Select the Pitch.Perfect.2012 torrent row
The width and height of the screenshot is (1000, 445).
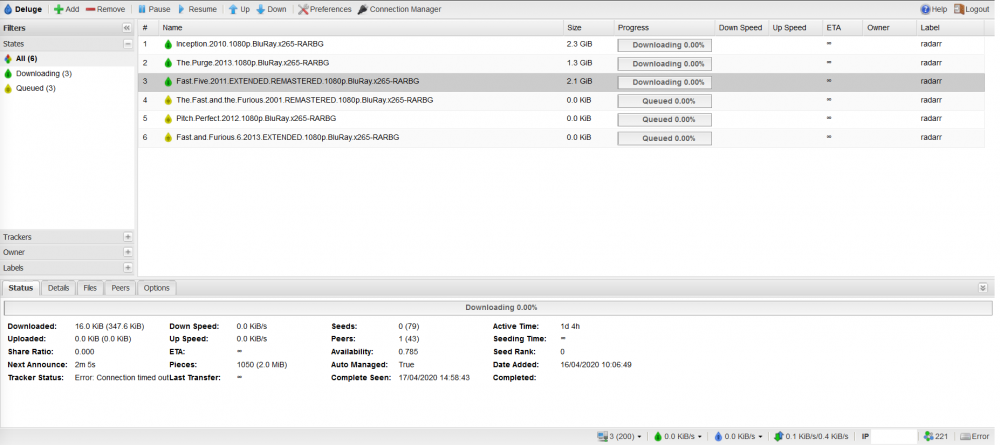pos(561,119)
